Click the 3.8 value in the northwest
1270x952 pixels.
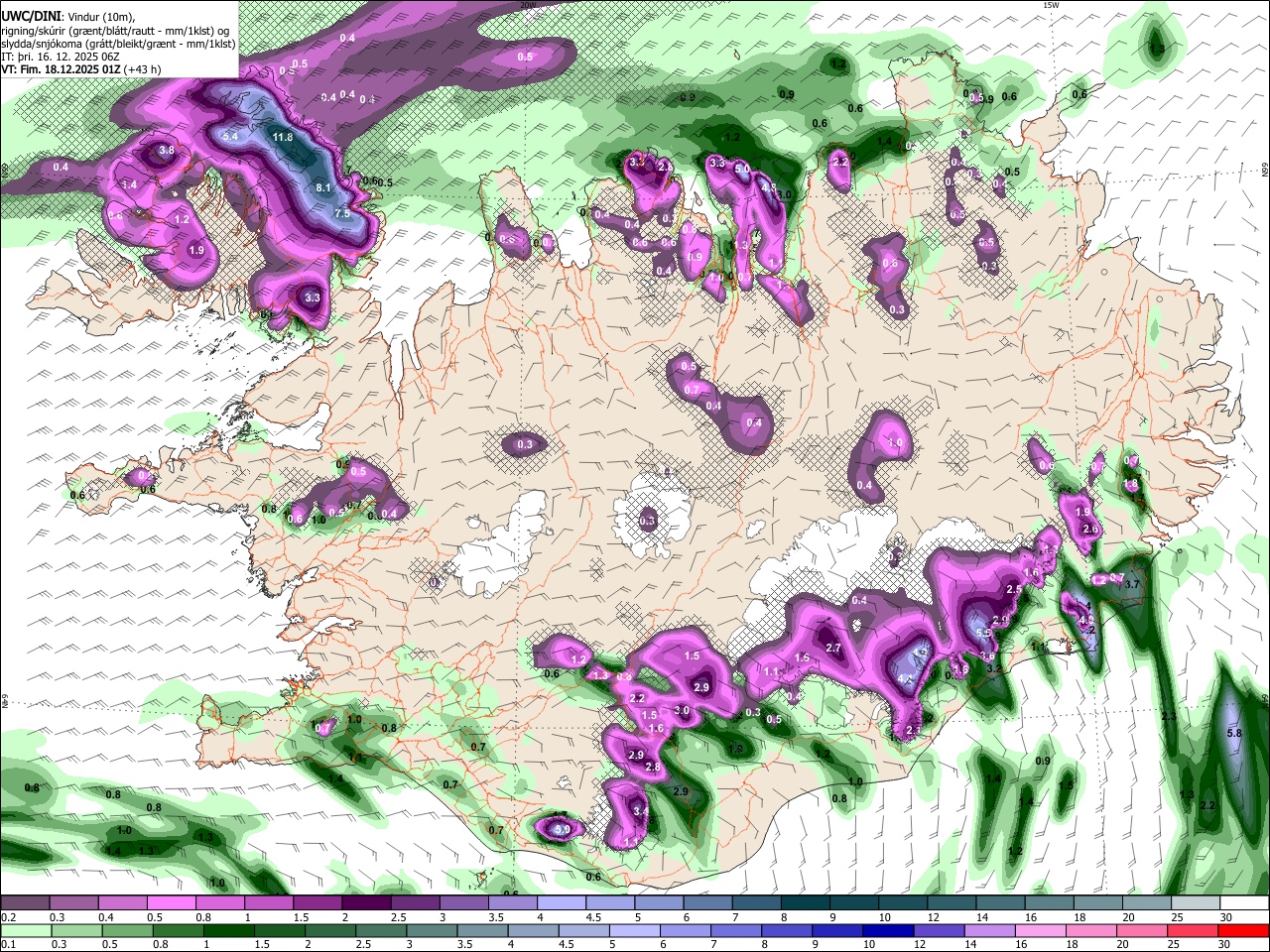coord(167,151)
